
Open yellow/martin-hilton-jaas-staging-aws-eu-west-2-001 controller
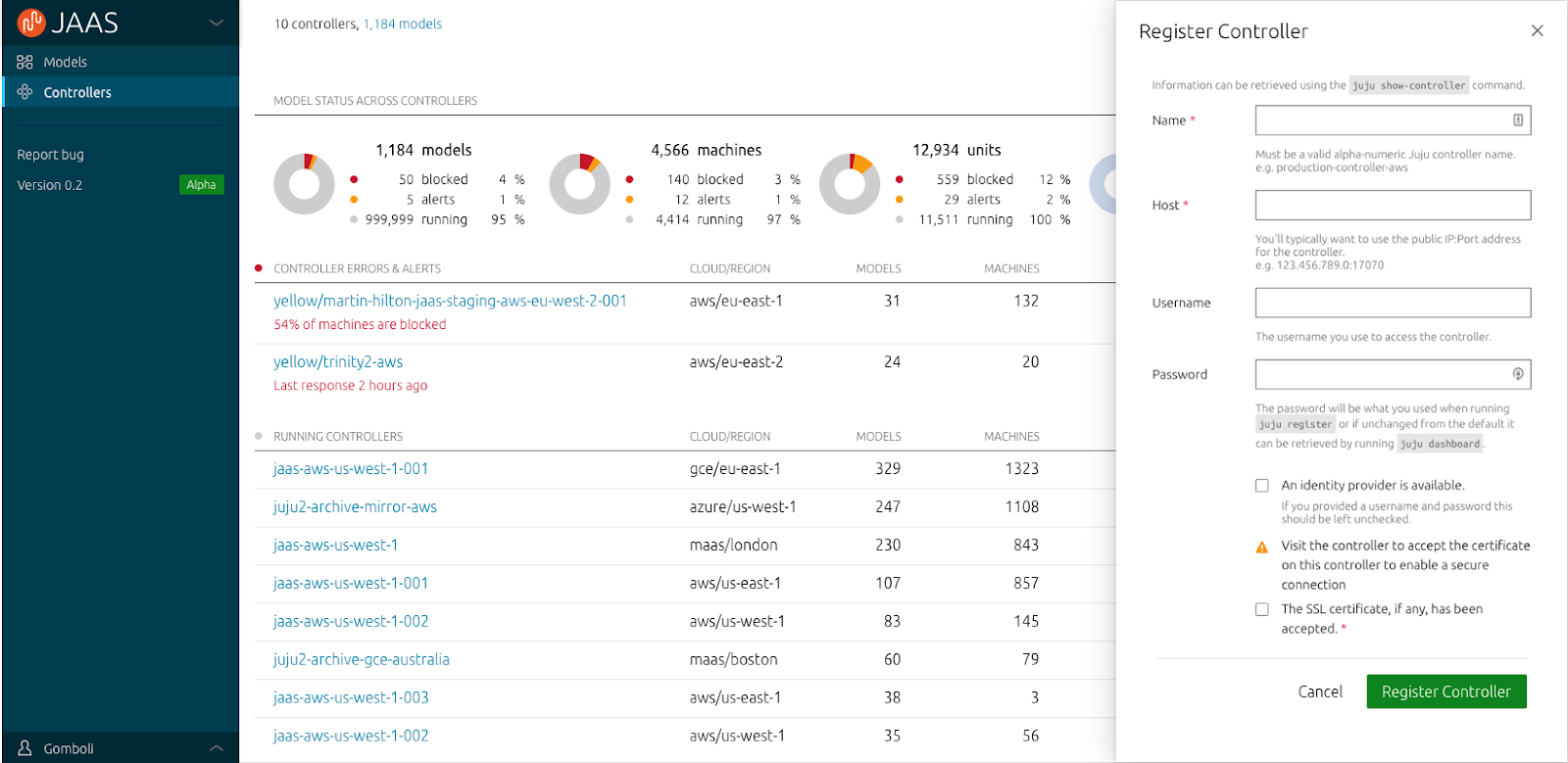click(x=450, y=301)
